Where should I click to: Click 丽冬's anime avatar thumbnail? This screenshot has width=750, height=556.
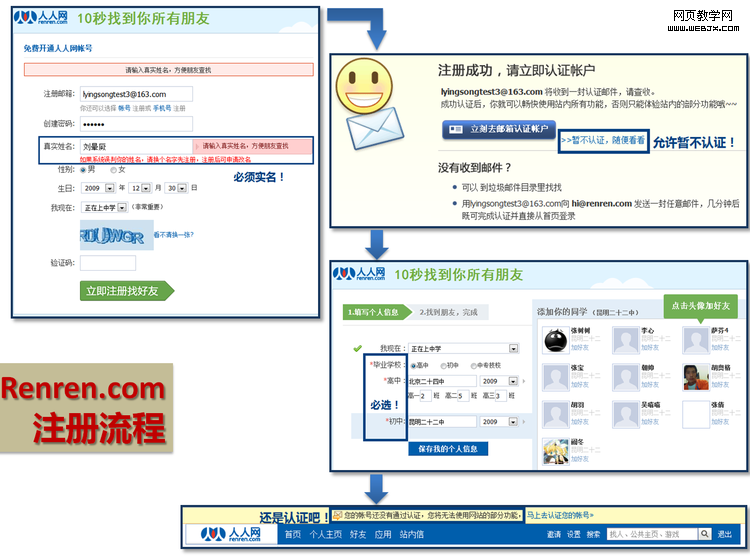pos(555,453)
